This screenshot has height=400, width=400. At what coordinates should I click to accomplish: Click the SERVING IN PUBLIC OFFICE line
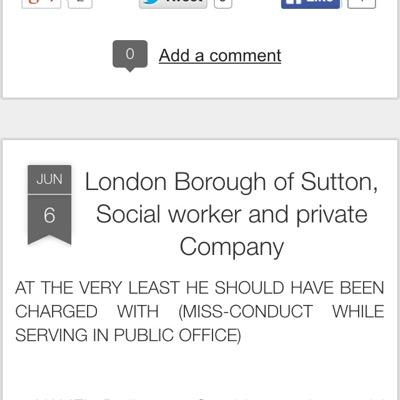[x=128, y=335]
